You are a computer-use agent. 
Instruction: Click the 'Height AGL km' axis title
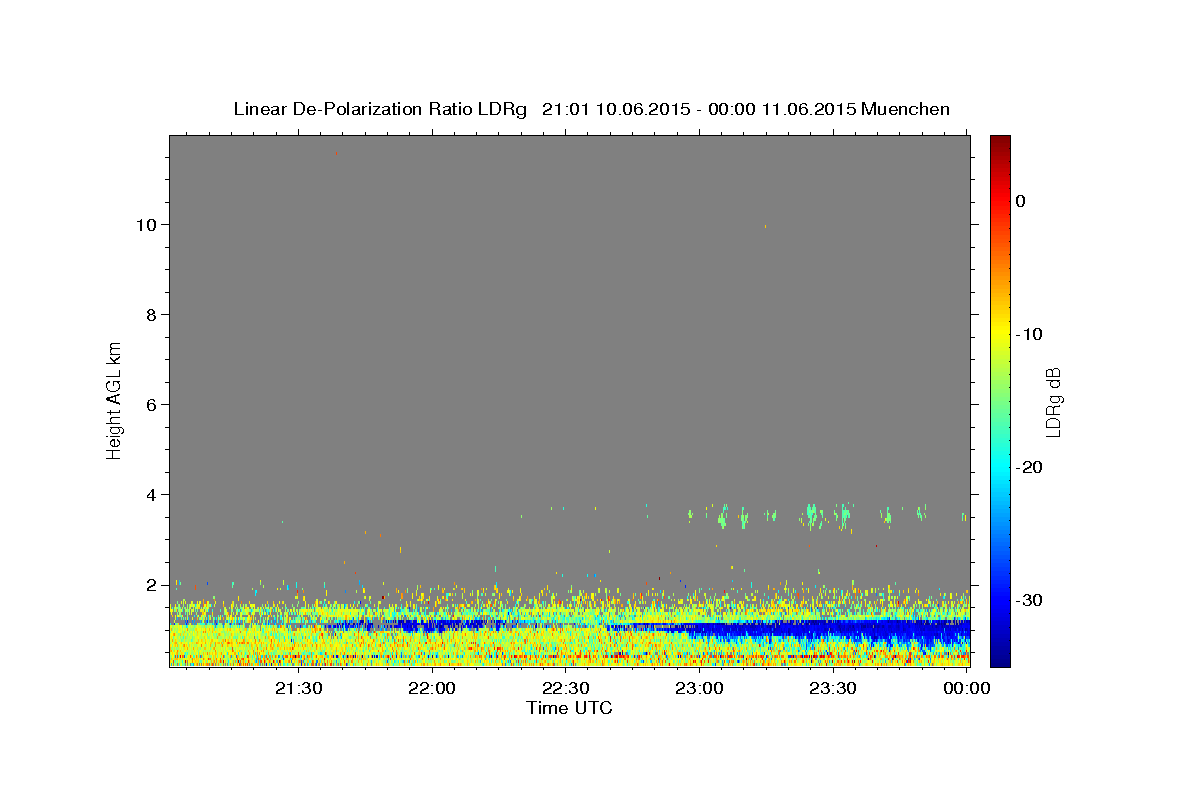click(114, 400)
